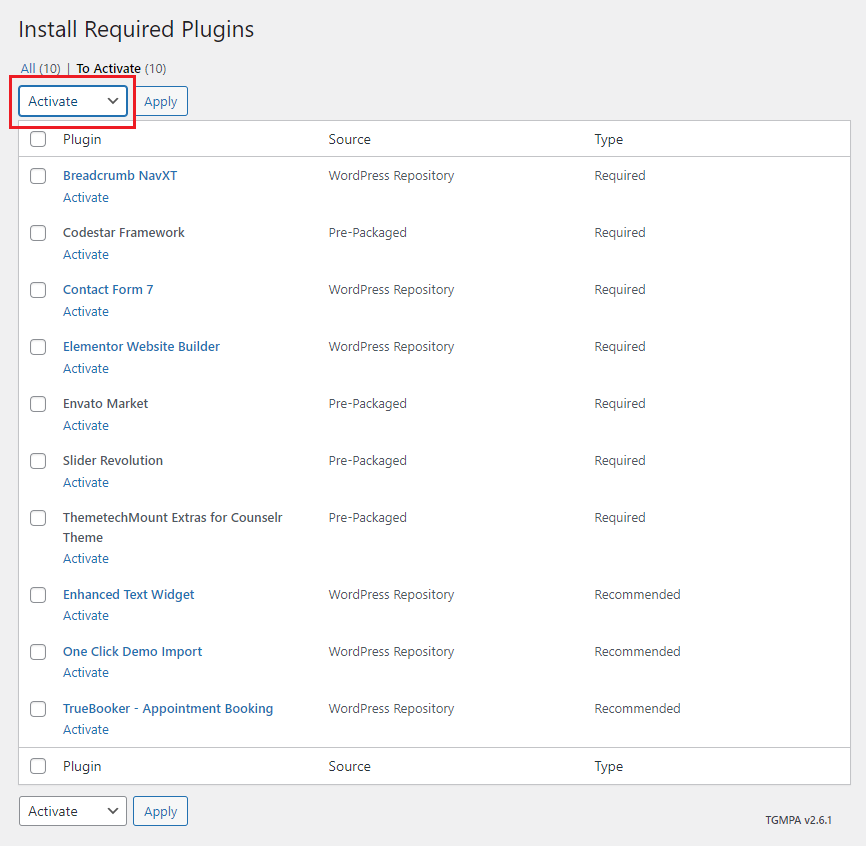Click the Type column label in the footer
The image size is (866, 846).
pyautogui.click(x=608, y=766)
